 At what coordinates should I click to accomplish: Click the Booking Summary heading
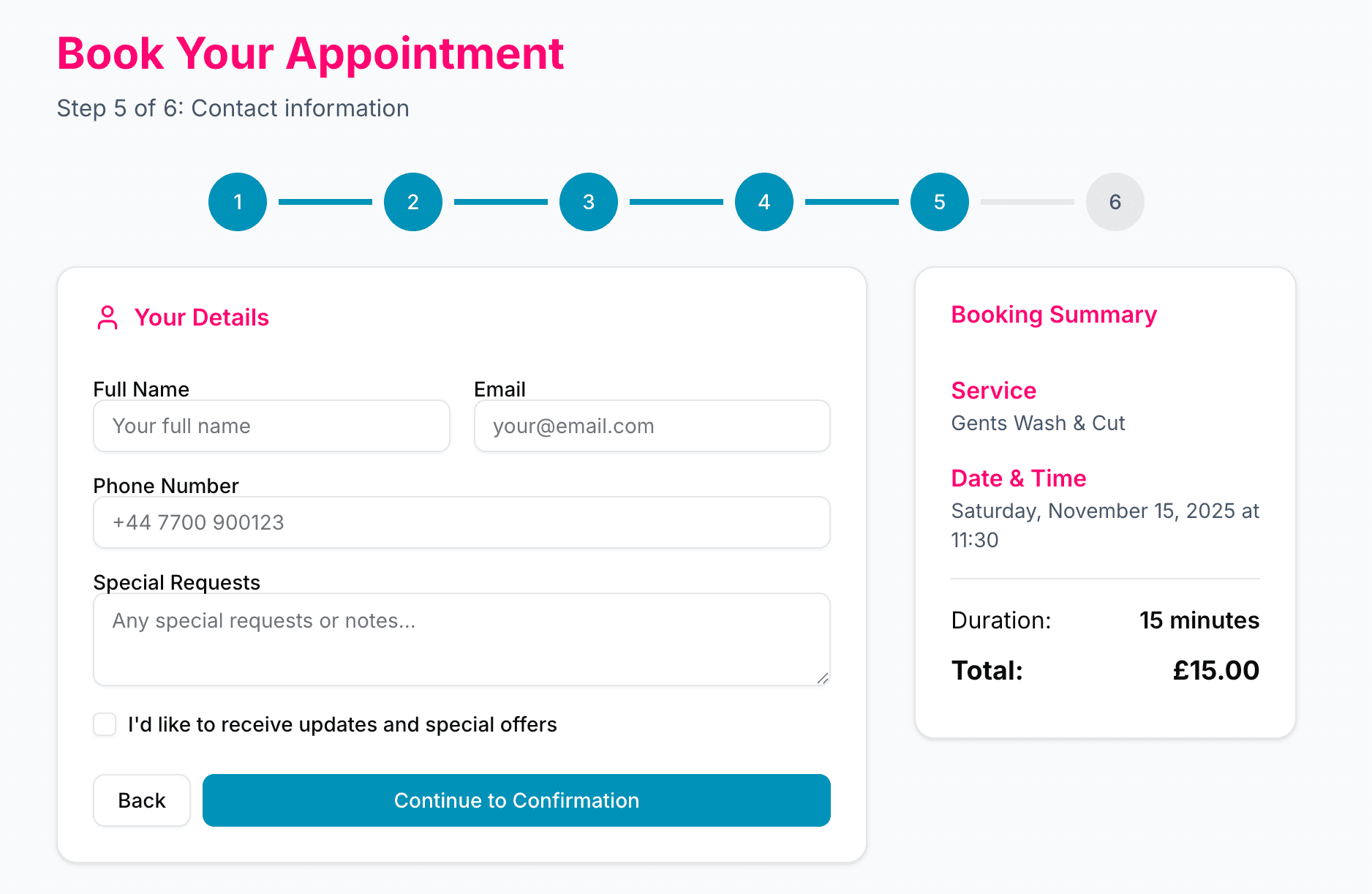pos(1053,315)
